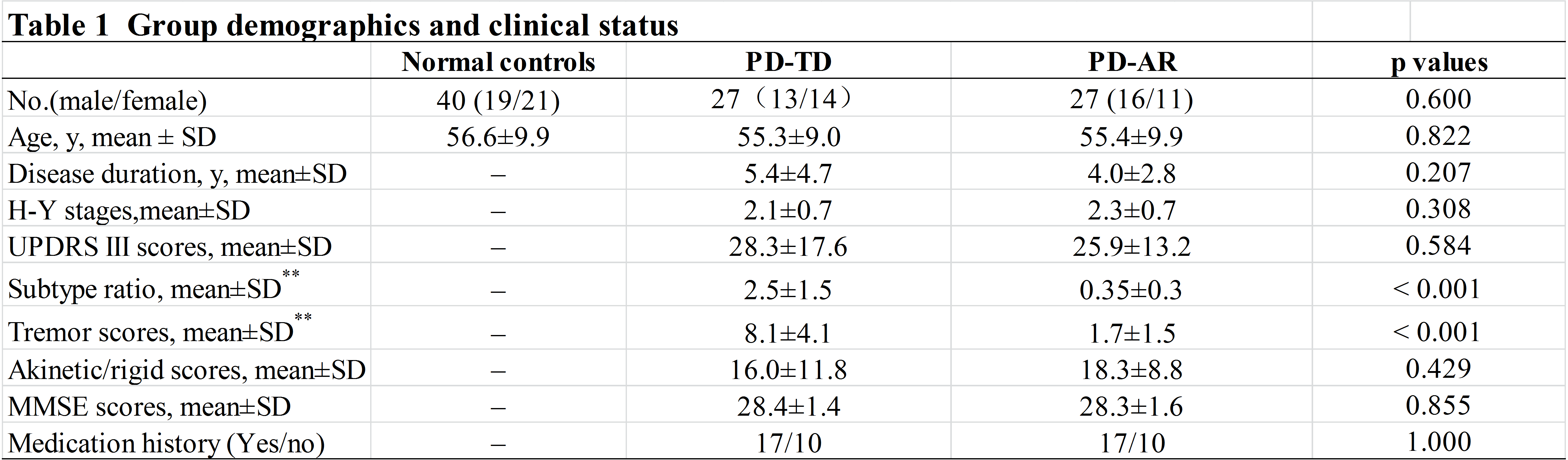Select the 'Subtype ratio' row label
The image size is (1568, 460).
pos(145,289)
